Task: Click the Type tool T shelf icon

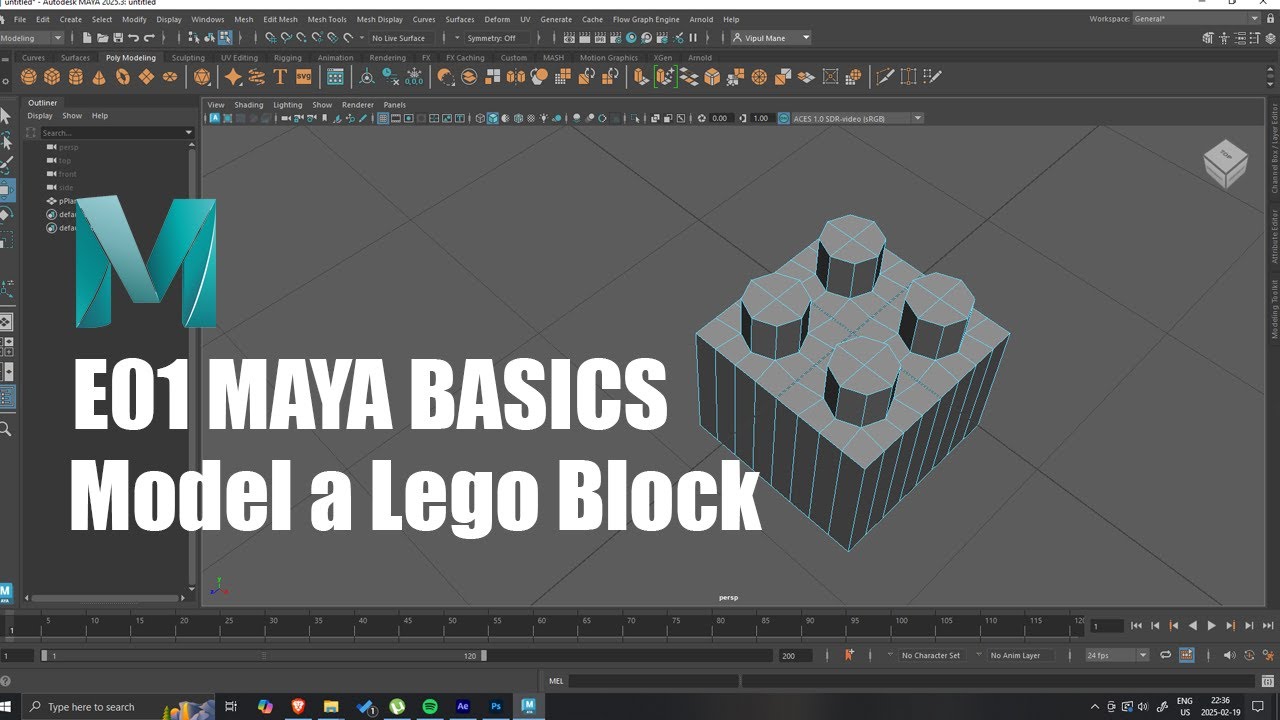Action: click(x=280, y=77)
